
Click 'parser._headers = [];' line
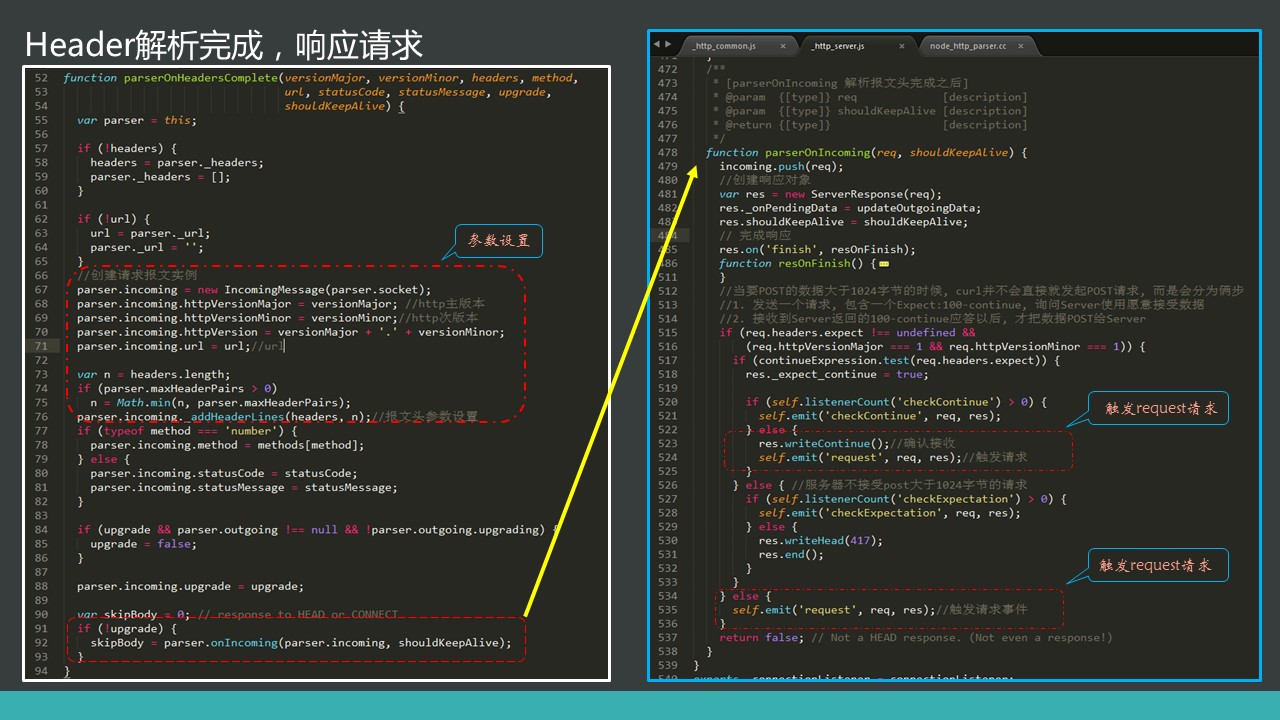160,177
